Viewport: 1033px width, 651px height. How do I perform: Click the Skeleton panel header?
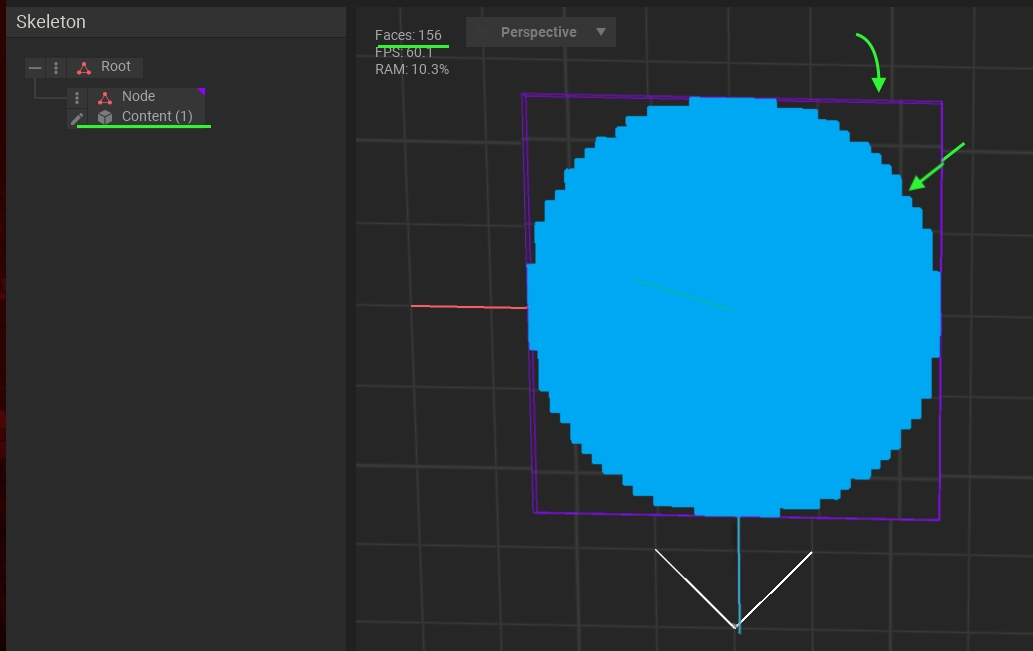point(51,22)
